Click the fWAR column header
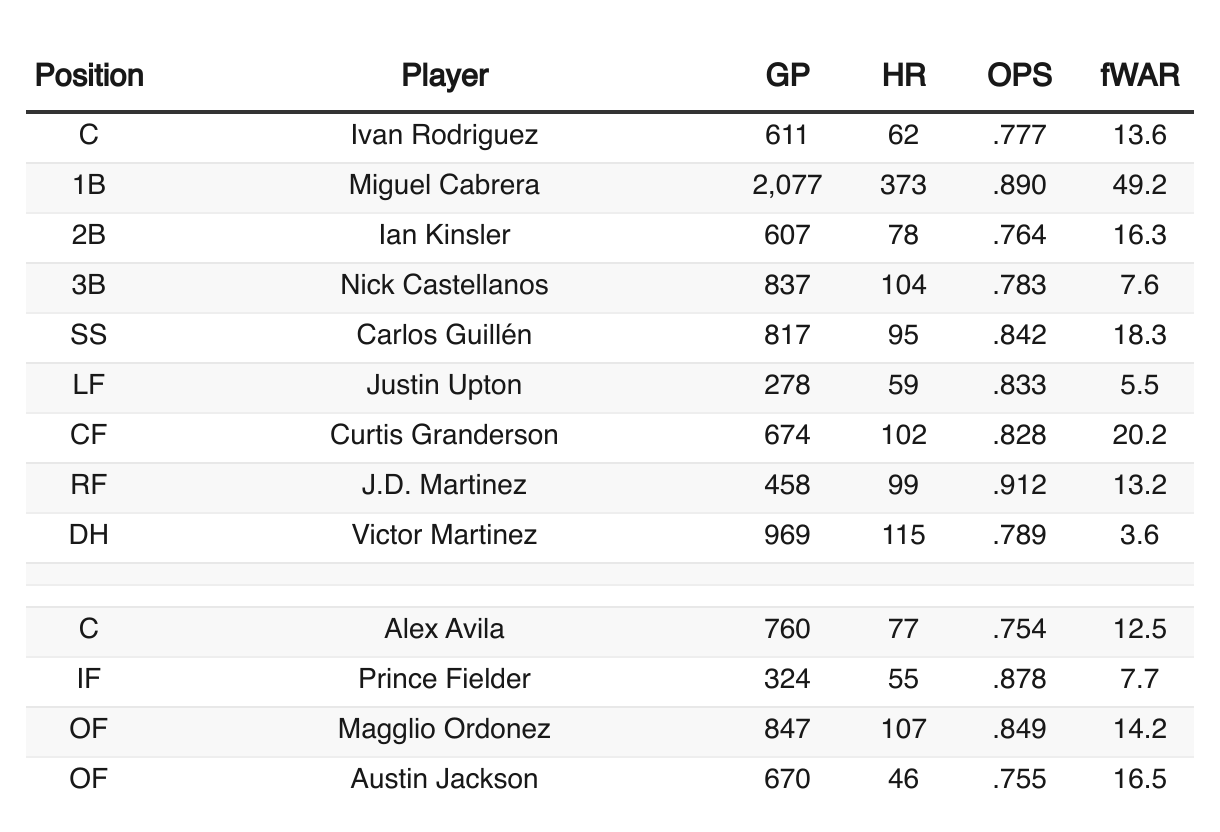The image size is (1220, 832). 1140,75
